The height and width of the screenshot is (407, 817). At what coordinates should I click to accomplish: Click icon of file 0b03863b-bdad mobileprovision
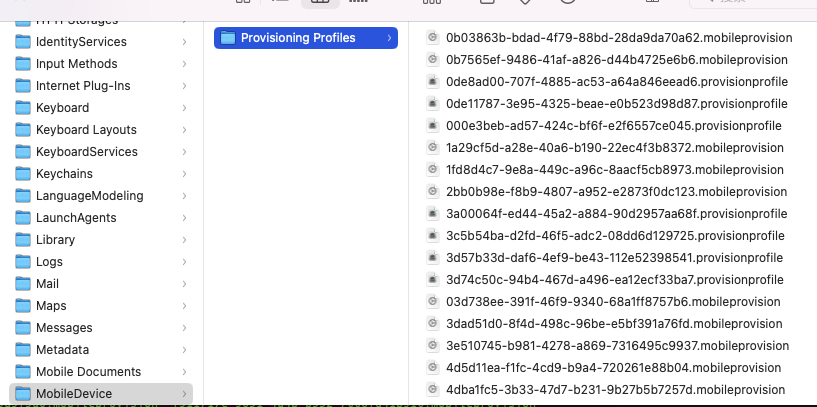tap(432, 38)
